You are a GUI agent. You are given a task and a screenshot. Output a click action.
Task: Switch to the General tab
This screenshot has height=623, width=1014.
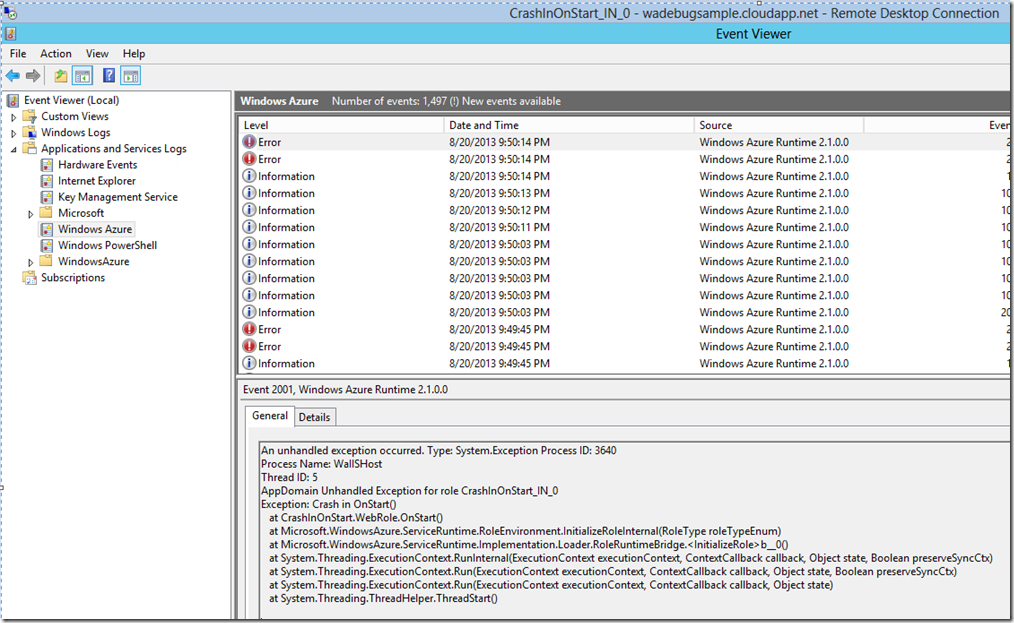(270, 416)
